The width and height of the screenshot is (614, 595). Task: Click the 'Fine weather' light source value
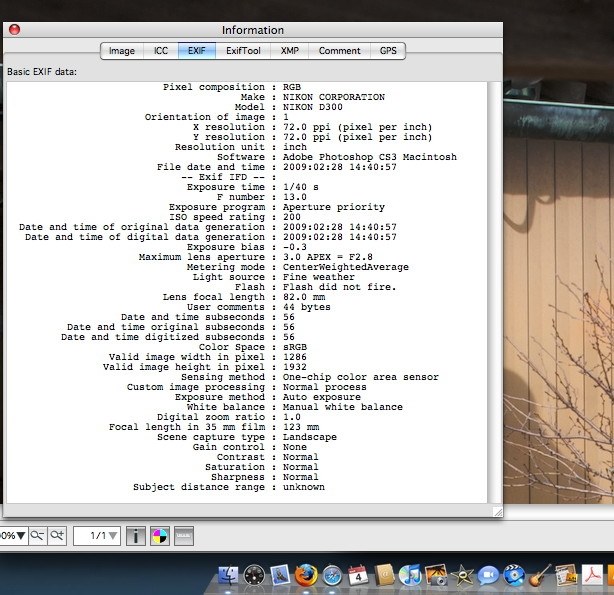point(319,277)
